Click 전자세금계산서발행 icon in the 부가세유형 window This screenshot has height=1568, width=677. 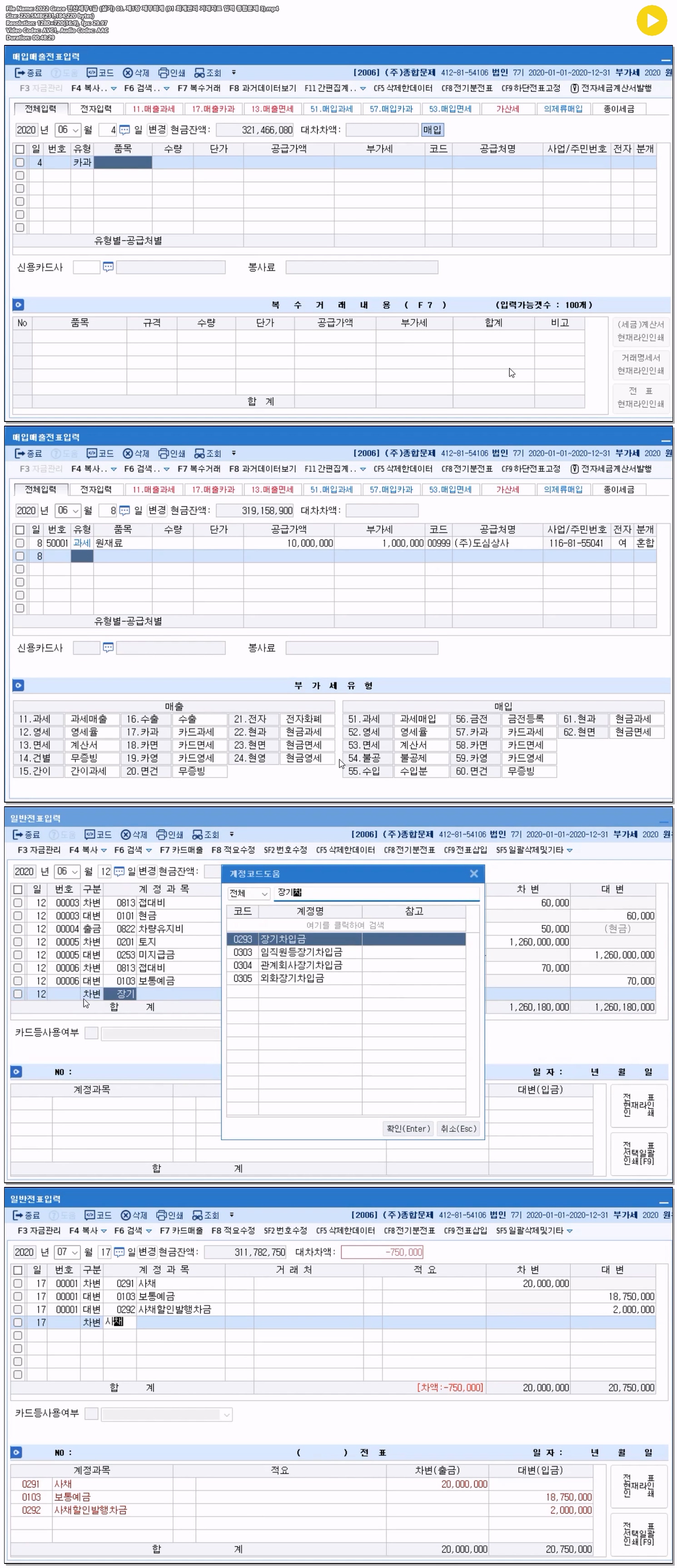(x=574, y=469)
